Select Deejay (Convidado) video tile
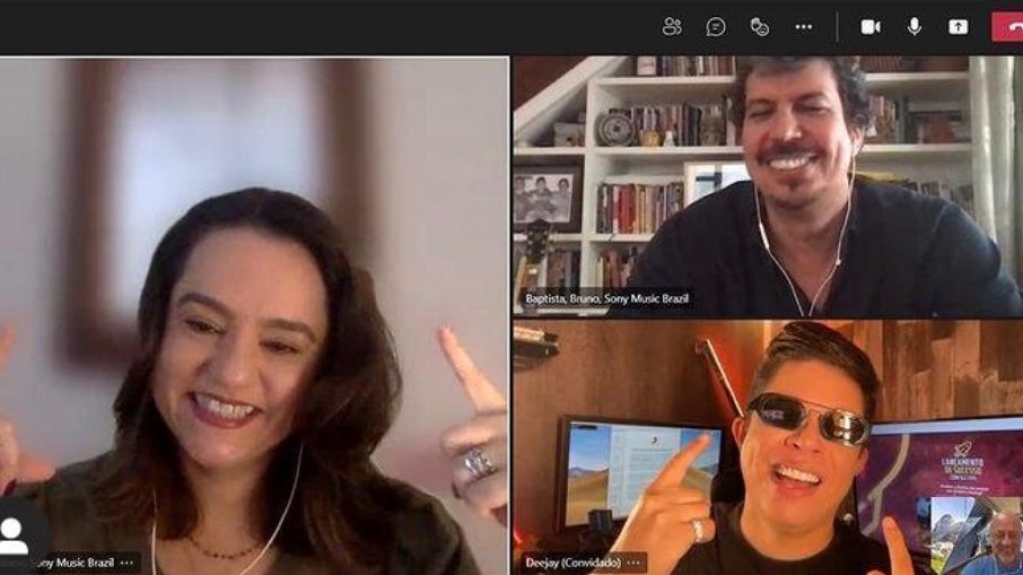Image resolution: width=1023 pixels, height=575 pixels. click(768, 448)
